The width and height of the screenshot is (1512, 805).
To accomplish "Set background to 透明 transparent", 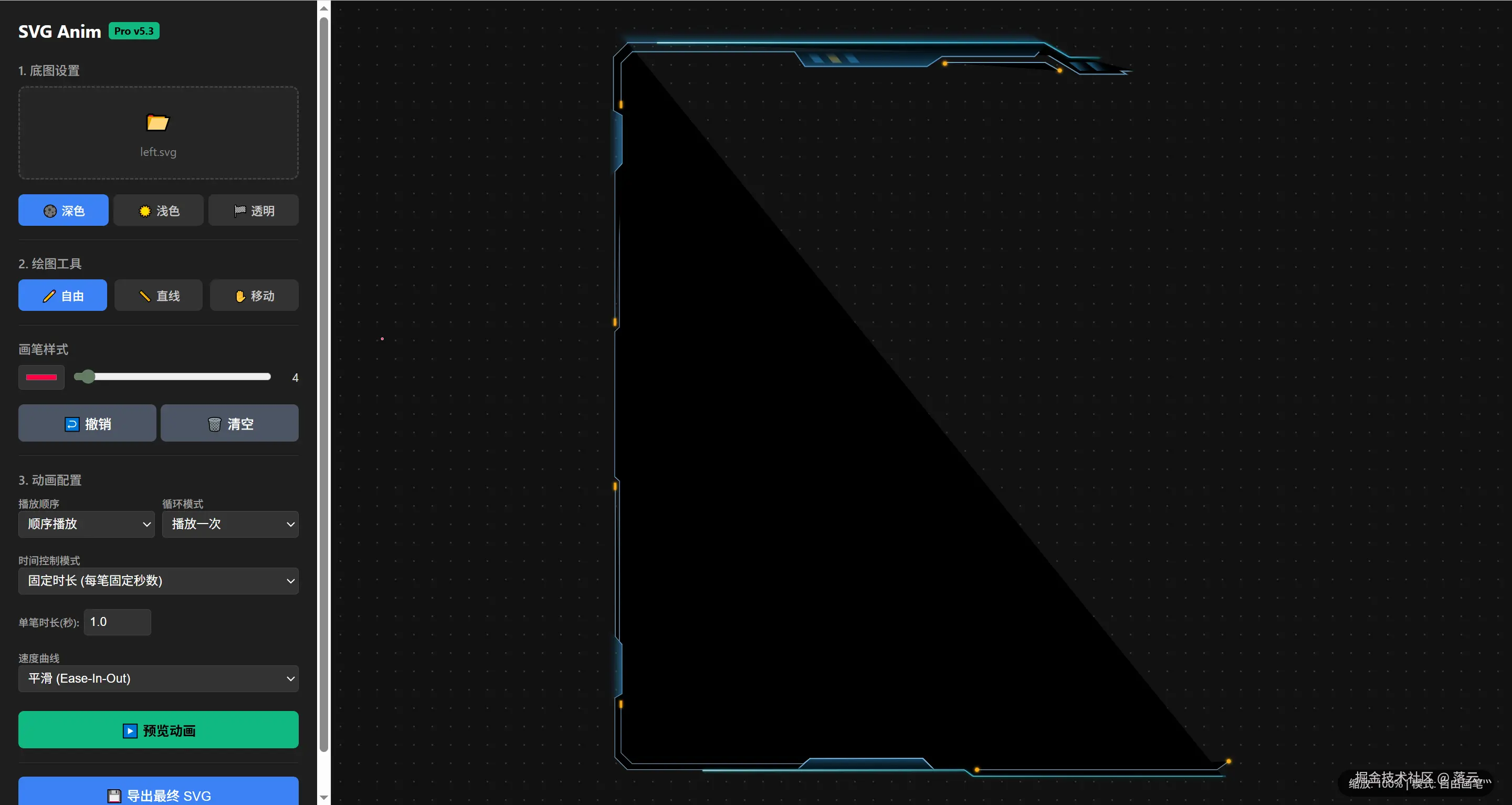I will [x=254, y=210].
